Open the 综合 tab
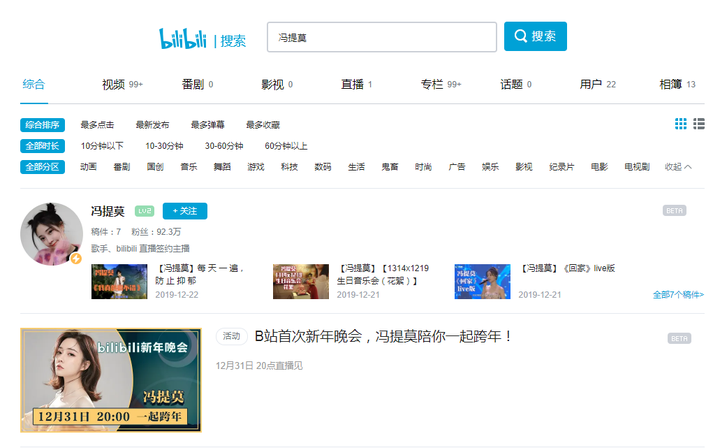This screenshot has height=448, width=720. click(x=34, y=84)
